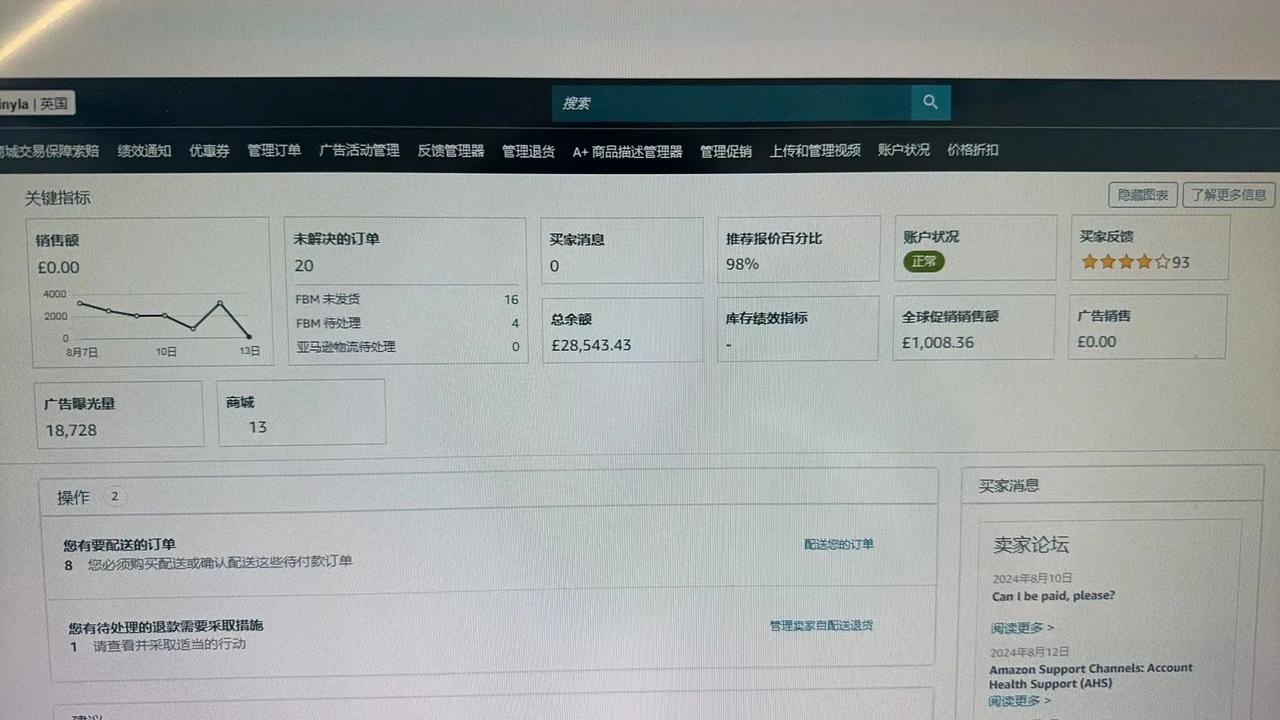Image resolution: width=1280 pixels, height=720 pixels.
Task: Click the green 正常 account status badge
Action: (924, 261)
